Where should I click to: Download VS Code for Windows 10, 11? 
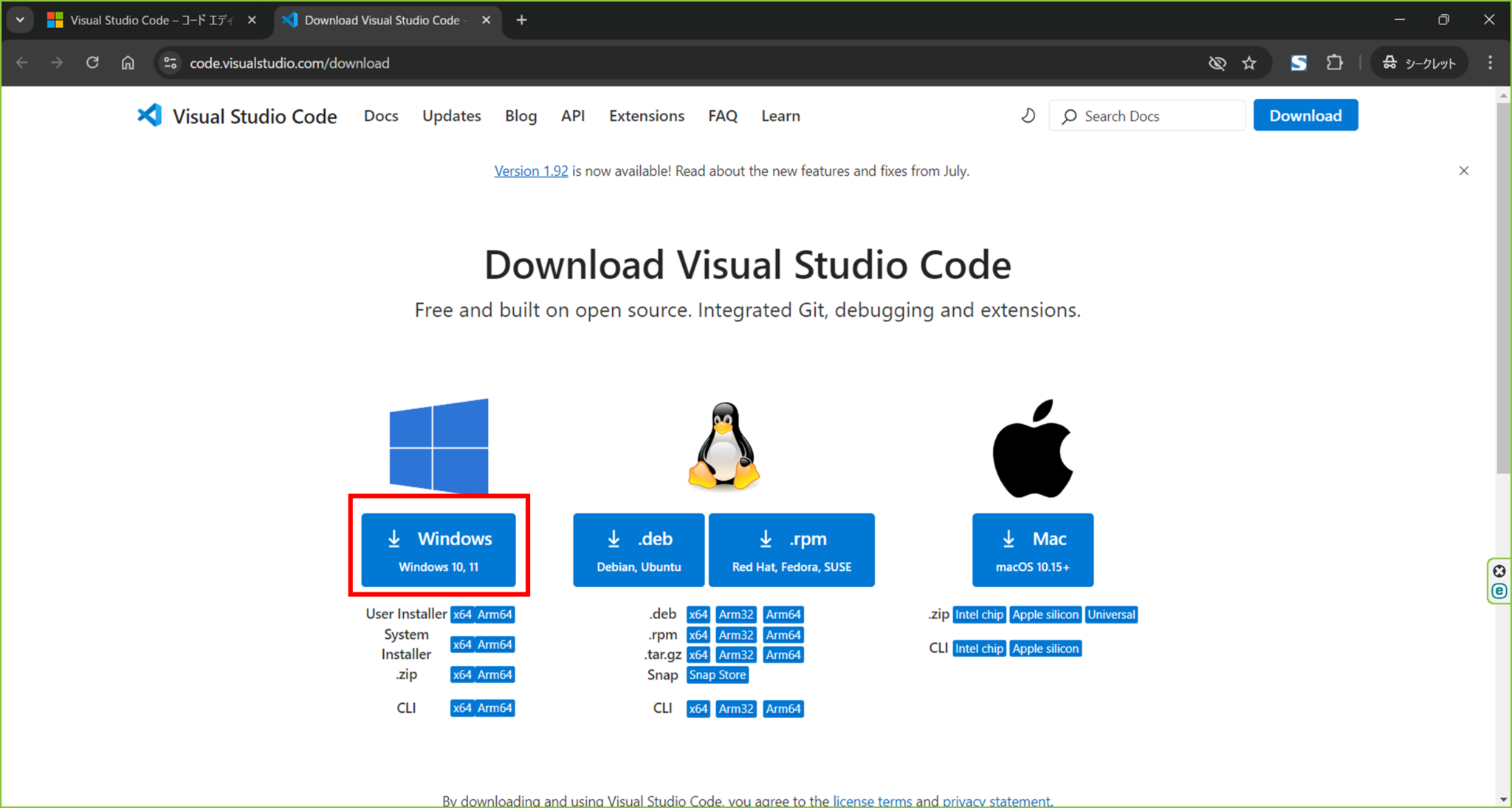click(438, 549)
